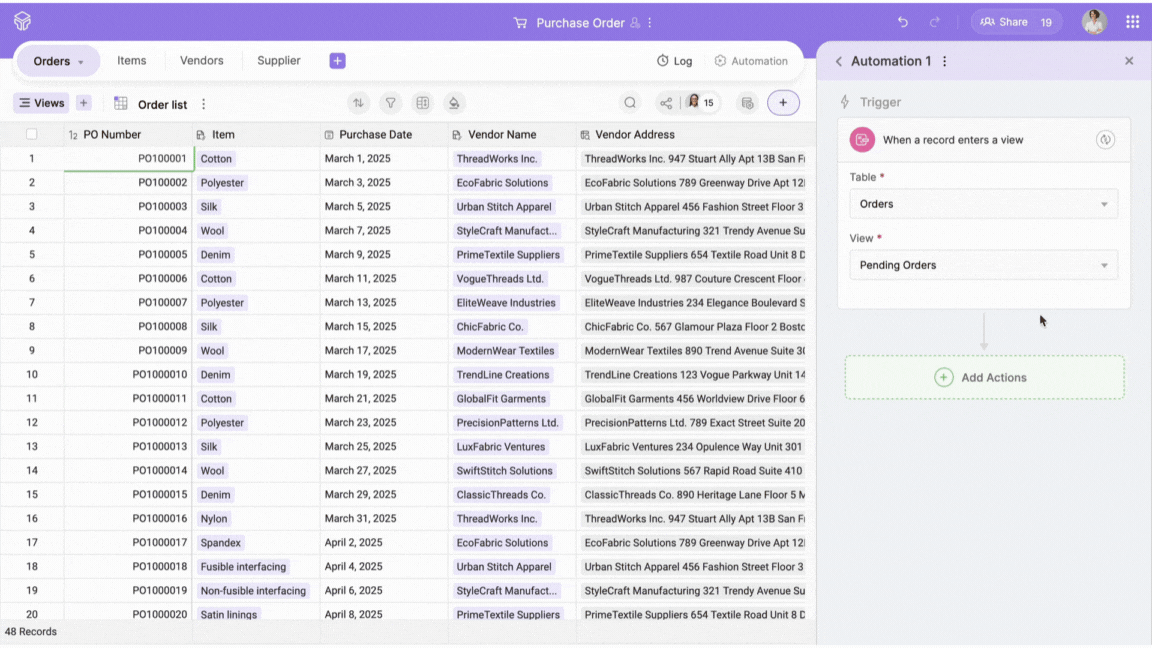Toggle the Views sidebar button
The width and height of the screenshot is (1152, 648).
(41, 103)
